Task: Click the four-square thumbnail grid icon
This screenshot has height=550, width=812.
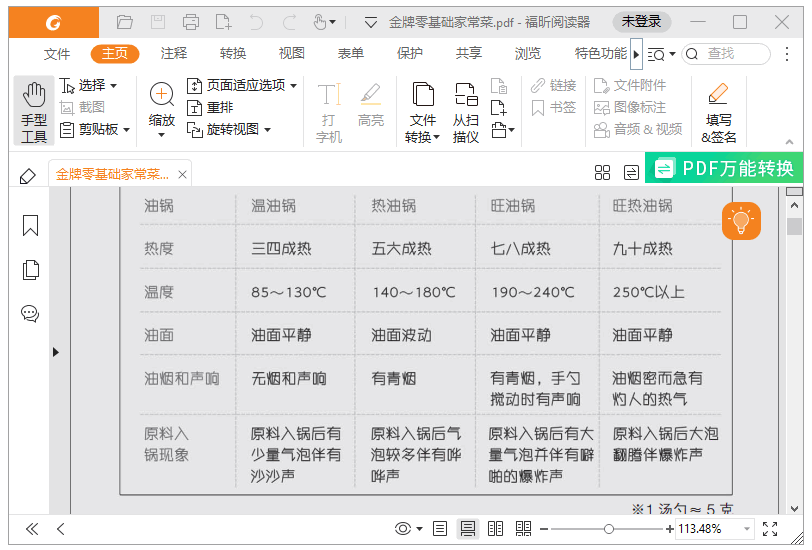Action: coord(602,172)
